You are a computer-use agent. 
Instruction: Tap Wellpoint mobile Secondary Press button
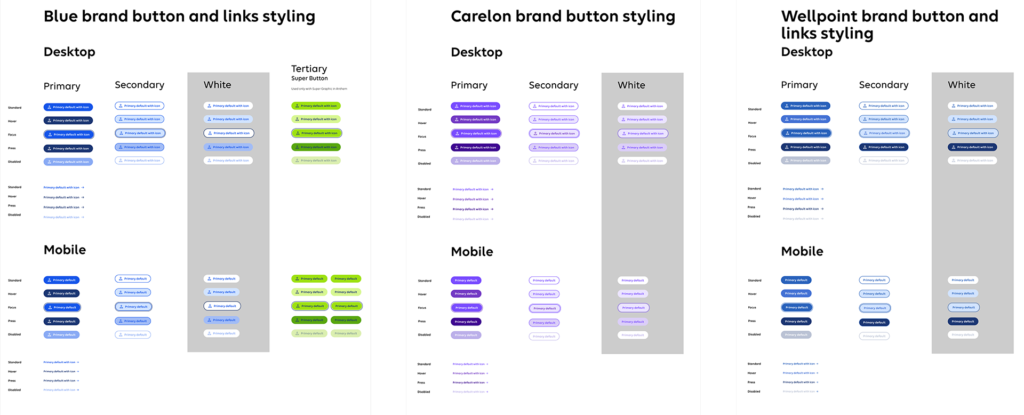(873, 322)
